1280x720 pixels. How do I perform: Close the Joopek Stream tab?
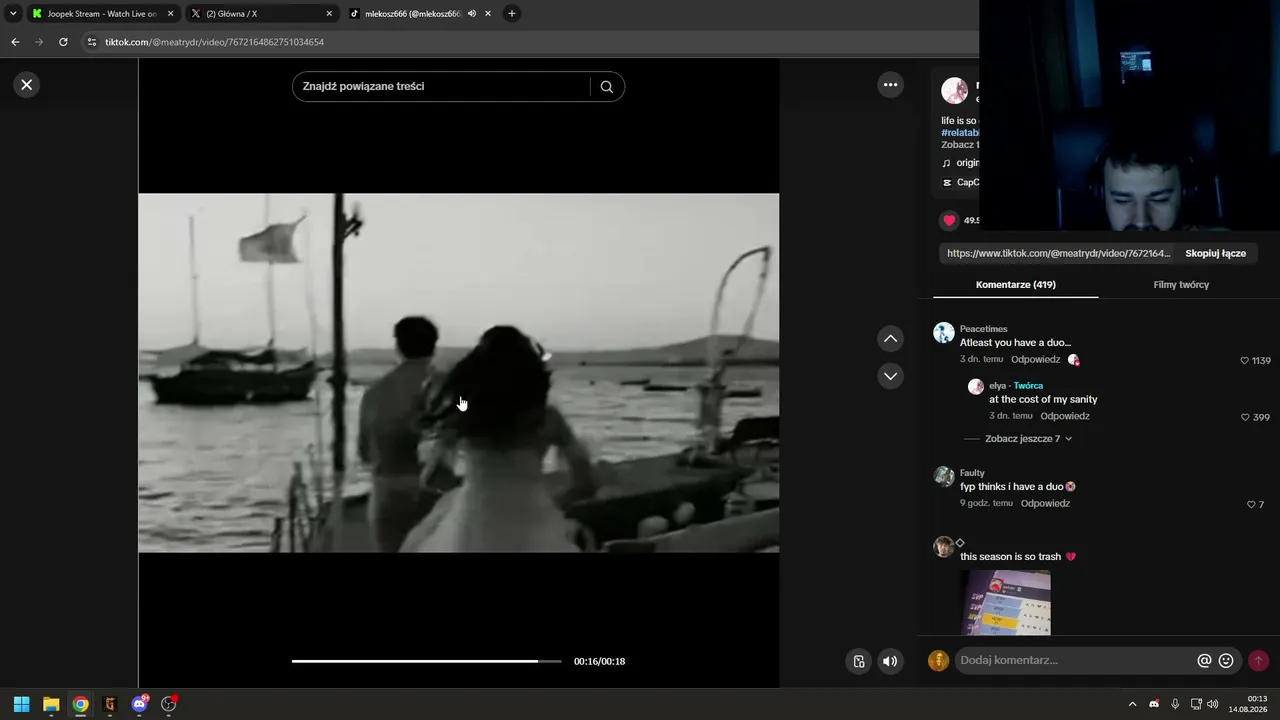[170, 14]
